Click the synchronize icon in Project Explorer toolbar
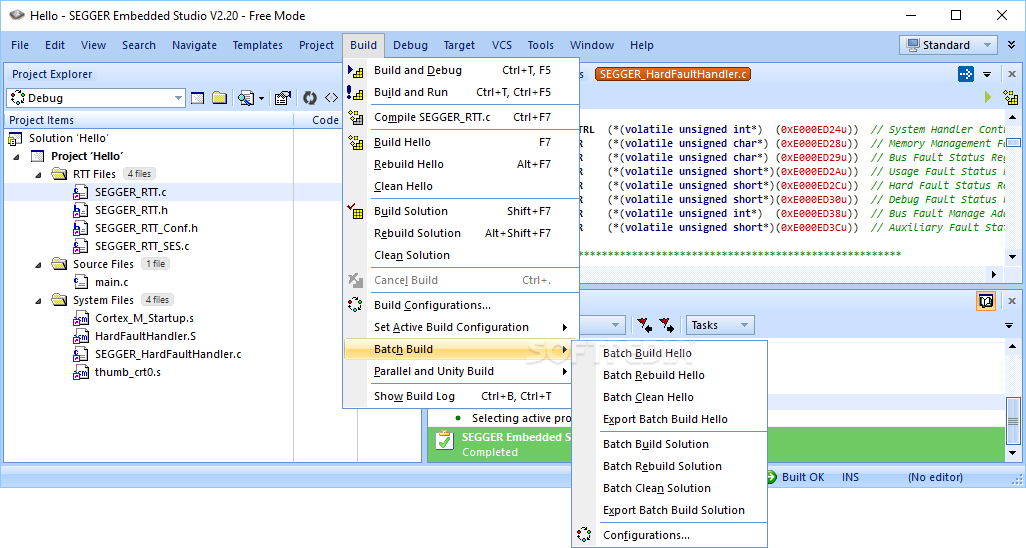 click(310, 98)
